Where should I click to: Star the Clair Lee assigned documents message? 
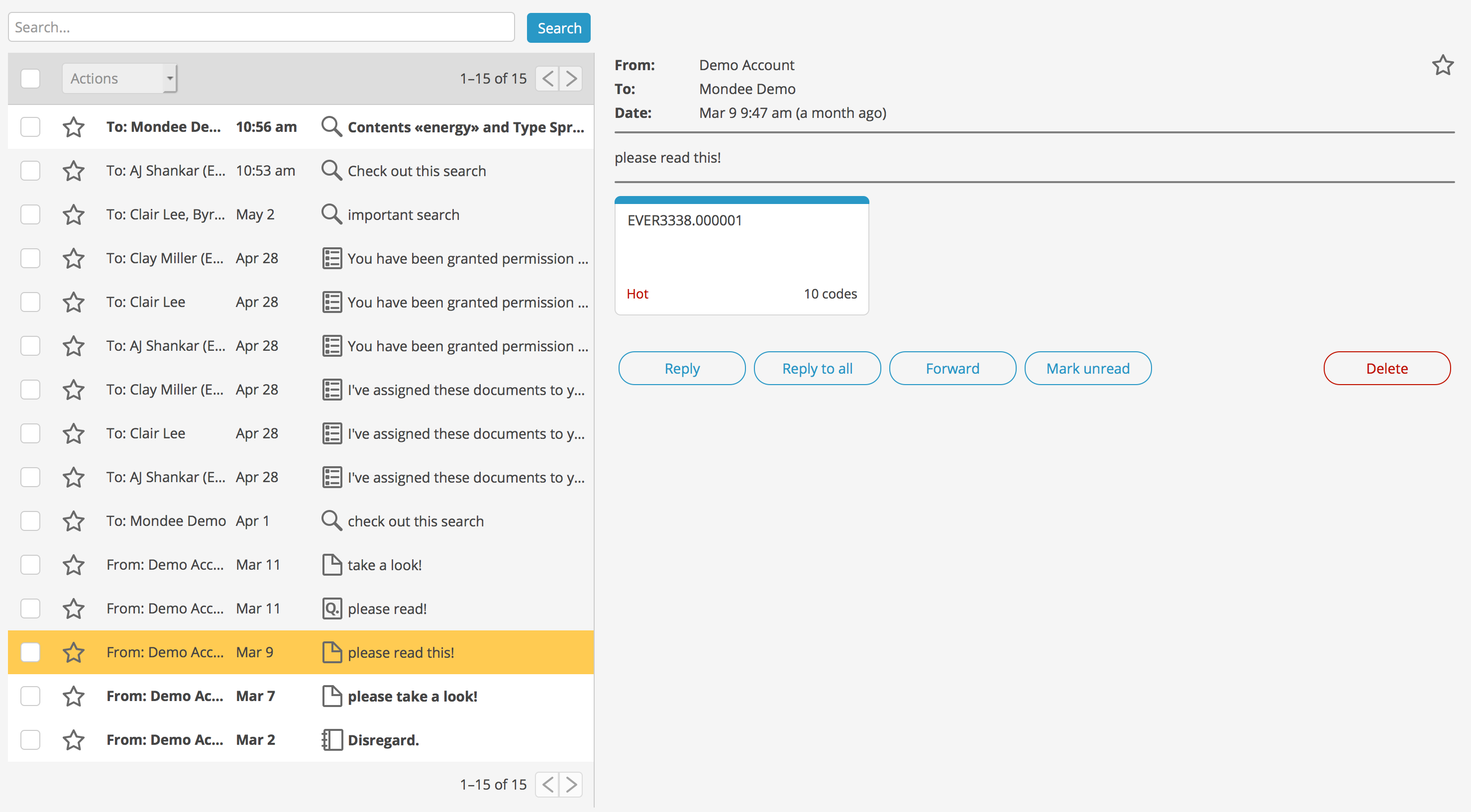point(74,433)
